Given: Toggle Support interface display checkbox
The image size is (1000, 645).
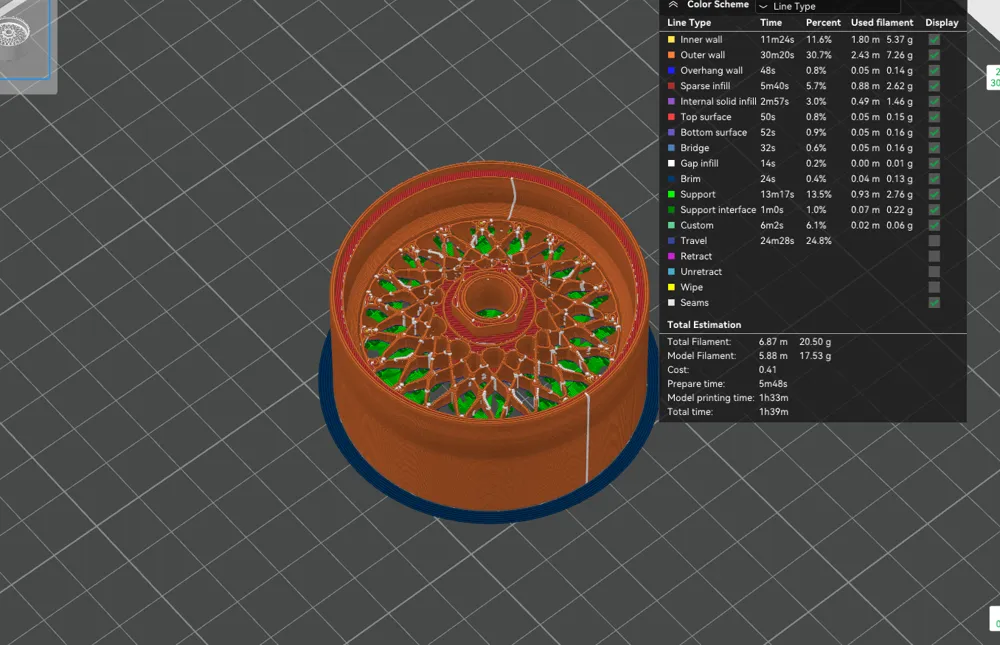Looking at the screenshot, I should click(934, 210).
